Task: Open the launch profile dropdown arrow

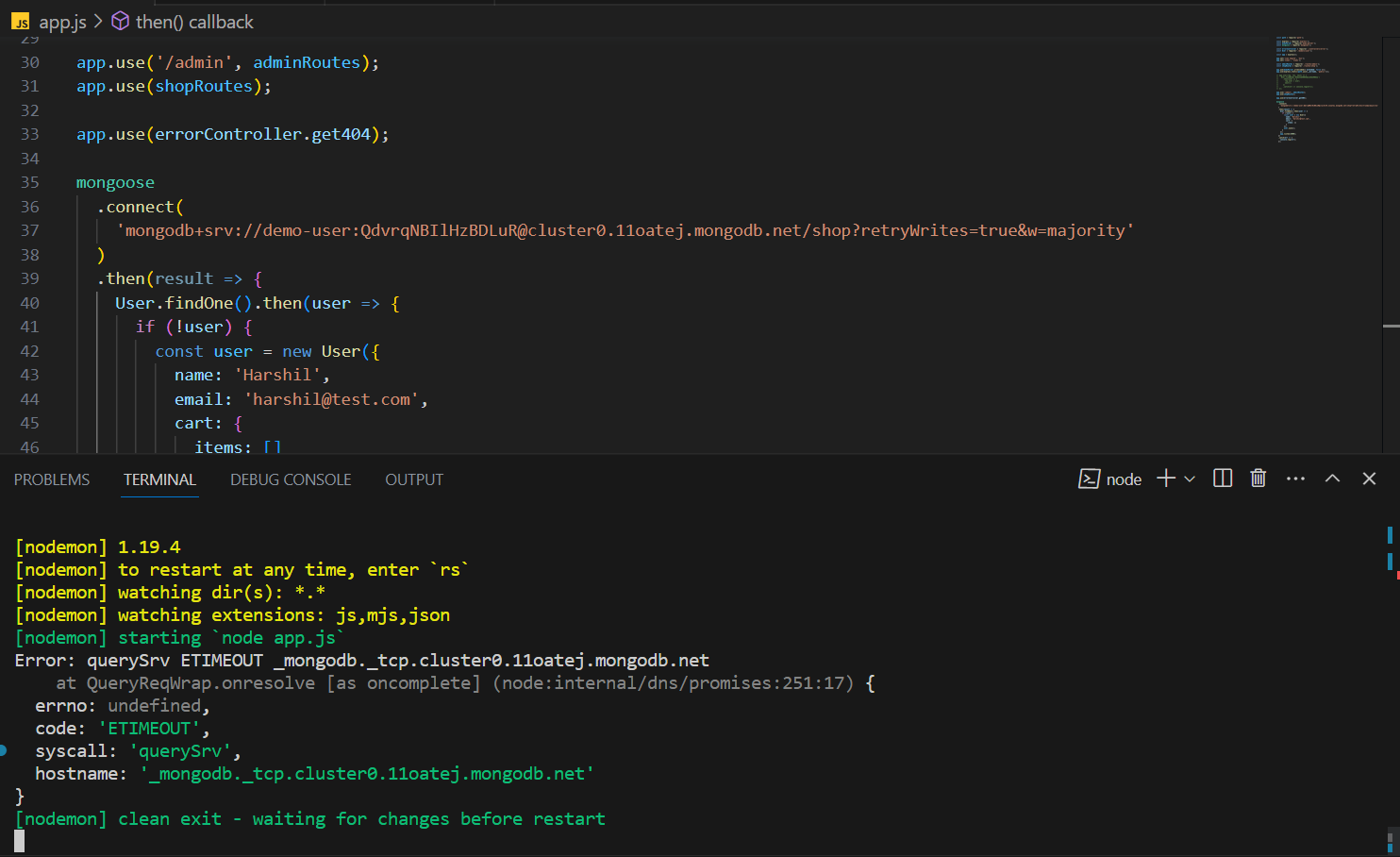Action: (x=1190, y=479)
